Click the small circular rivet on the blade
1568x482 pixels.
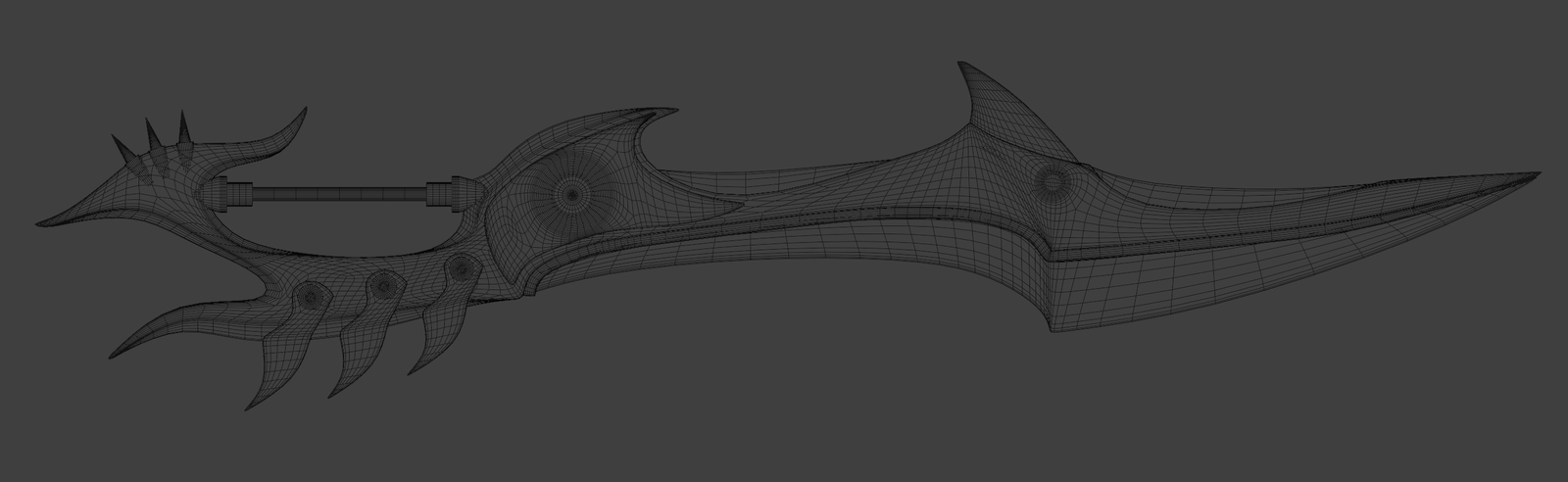pos(1053,180)
